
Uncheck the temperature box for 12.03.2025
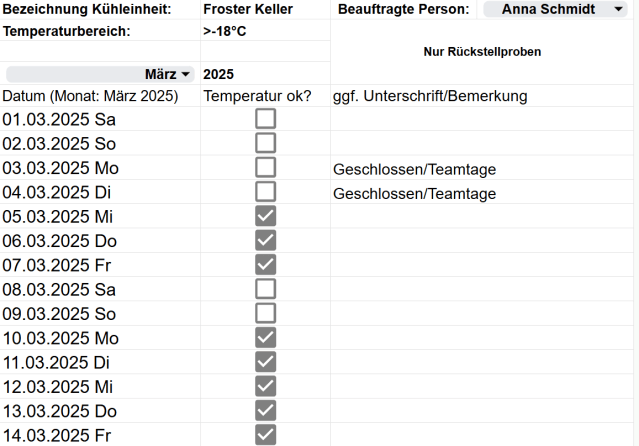pyautogui.click(x=265, y=386)
